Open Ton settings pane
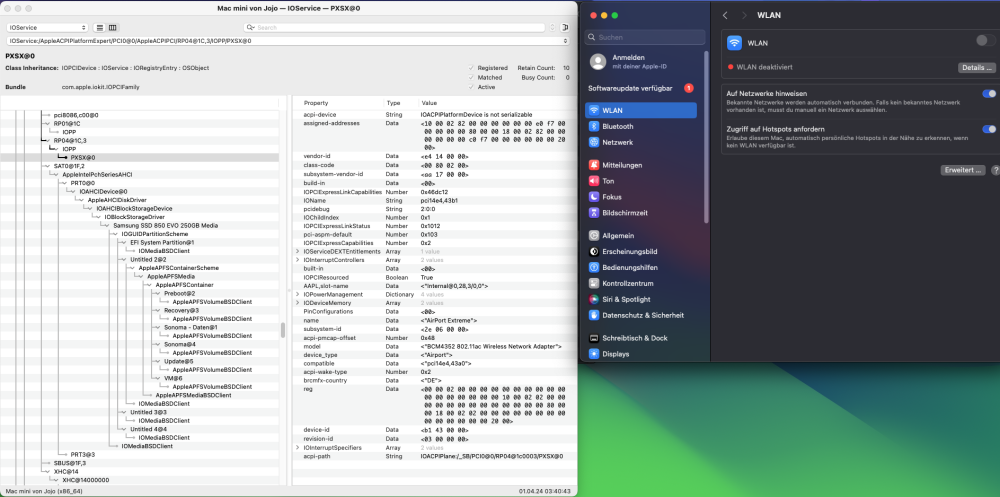 click(641, 181)
